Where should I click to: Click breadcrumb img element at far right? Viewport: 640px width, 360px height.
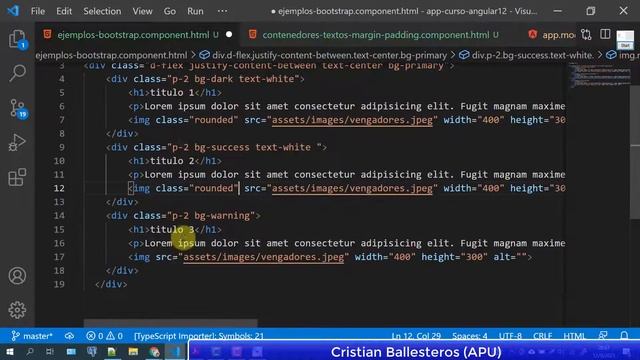[x=622, y=55]
